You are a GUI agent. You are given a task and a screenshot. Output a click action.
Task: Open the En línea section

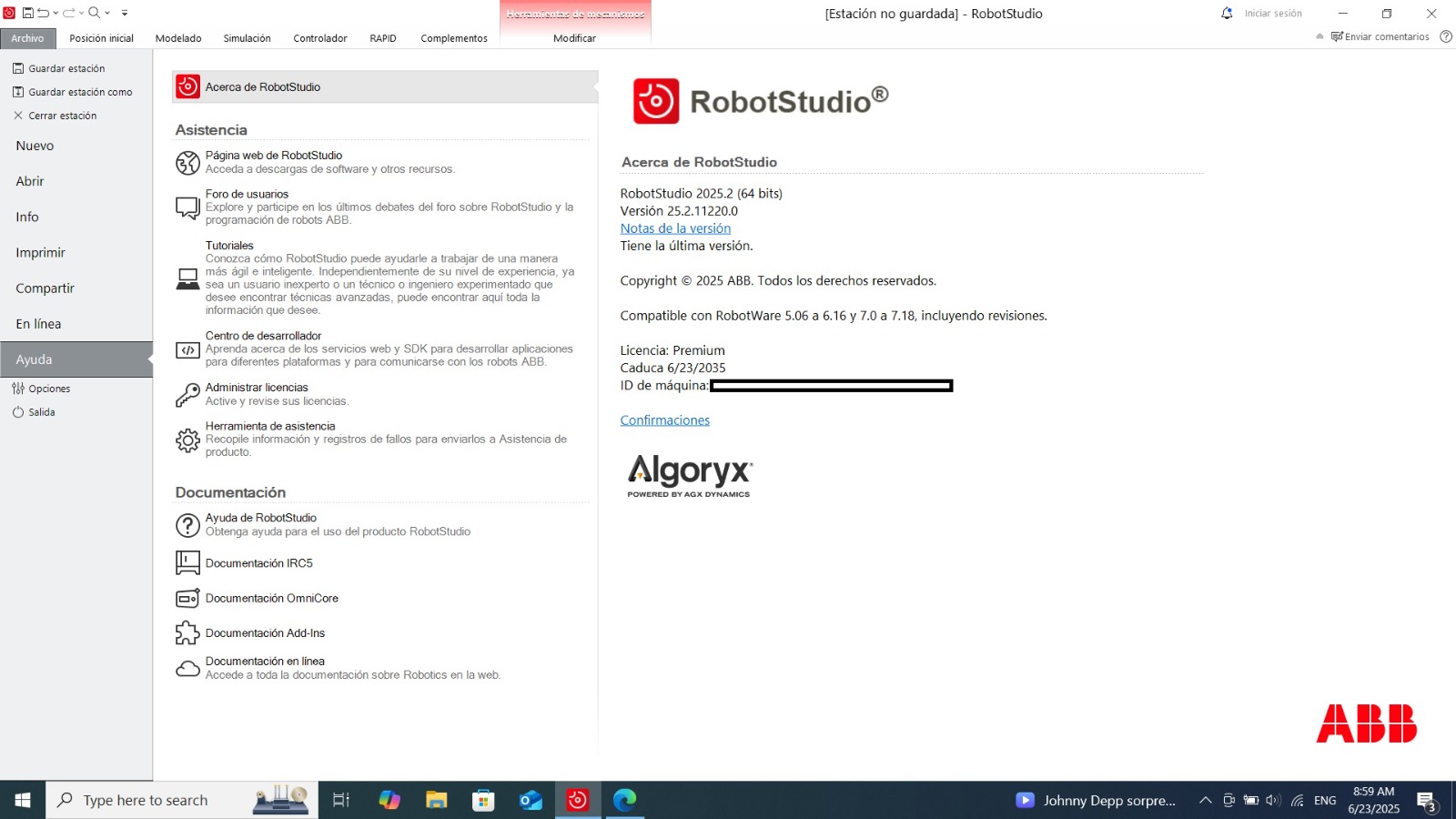tap(38, 323)
